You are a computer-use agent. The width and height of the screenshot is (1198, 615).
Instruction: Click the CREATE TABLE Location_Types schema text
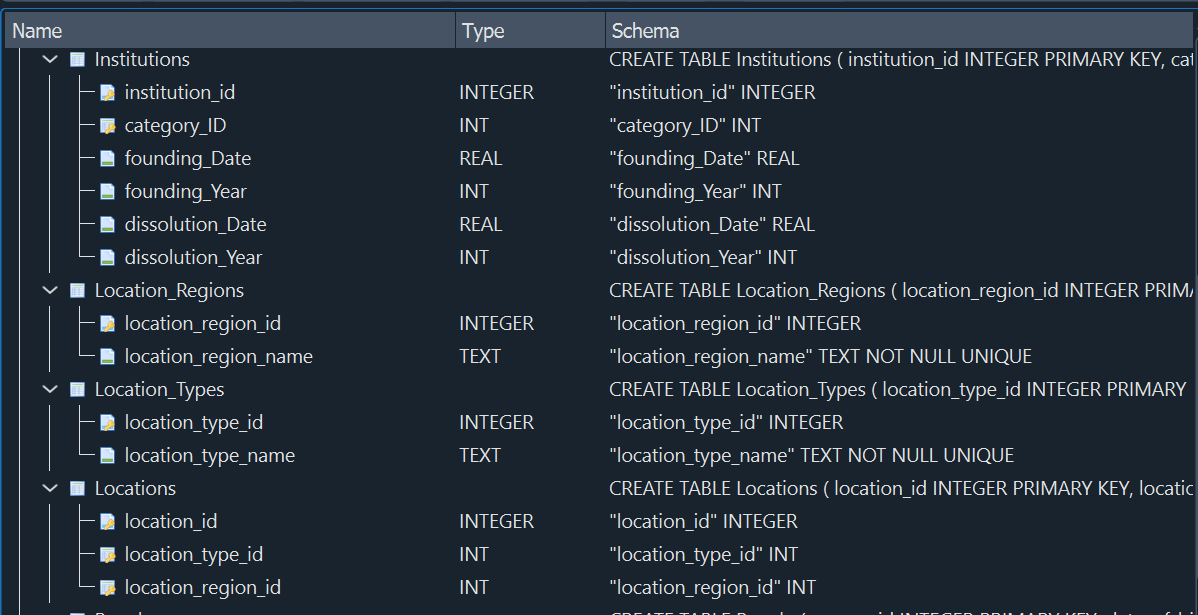coord(898,389)
